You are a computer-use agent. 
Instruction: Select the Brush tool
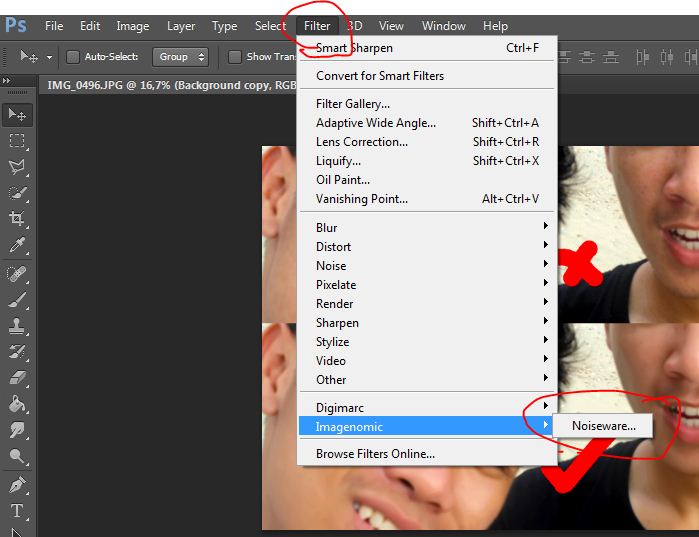(x=17, y=299)
